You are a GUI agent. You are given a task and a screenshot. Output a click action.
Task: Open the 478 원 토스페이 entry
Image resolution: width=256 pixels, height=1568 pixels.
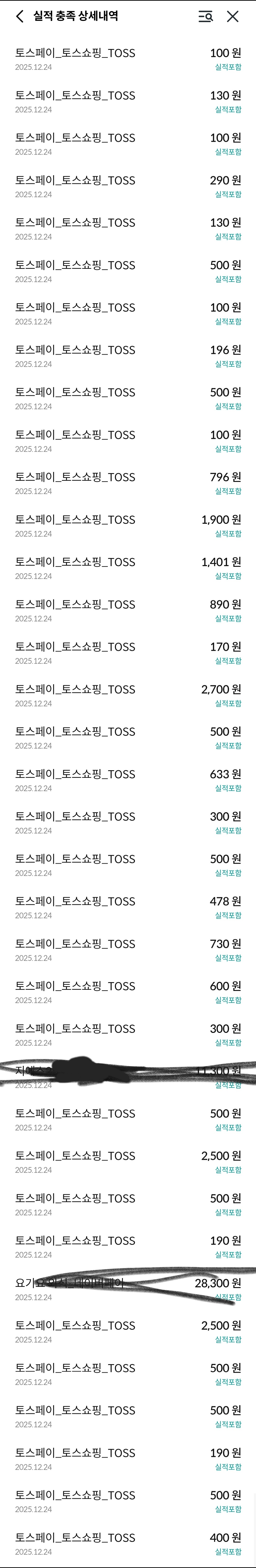(128, 907)
